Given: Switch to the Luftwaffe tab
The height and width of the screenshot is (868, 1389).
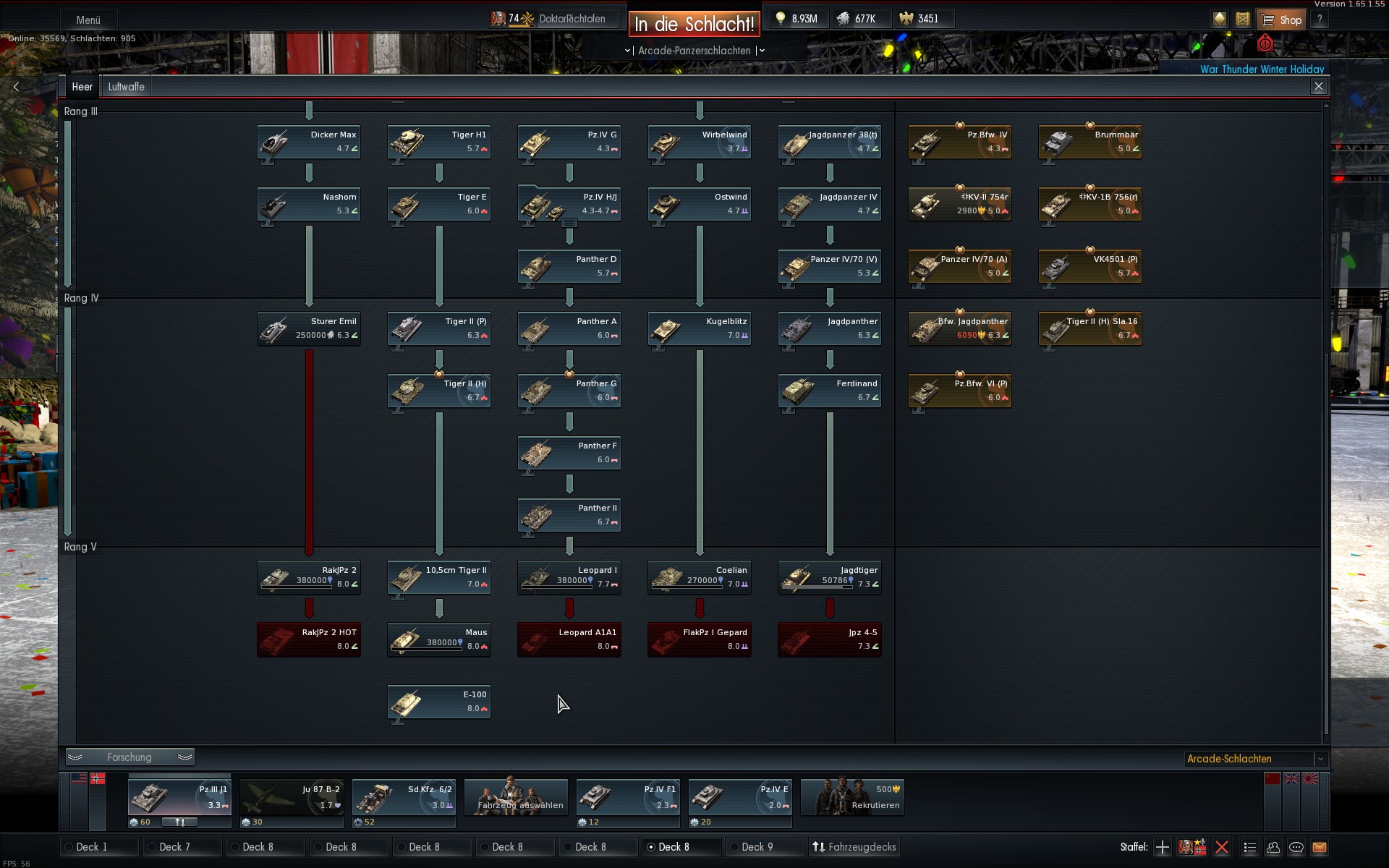Looking at the screenshot, I should click(x=126, y=87).
